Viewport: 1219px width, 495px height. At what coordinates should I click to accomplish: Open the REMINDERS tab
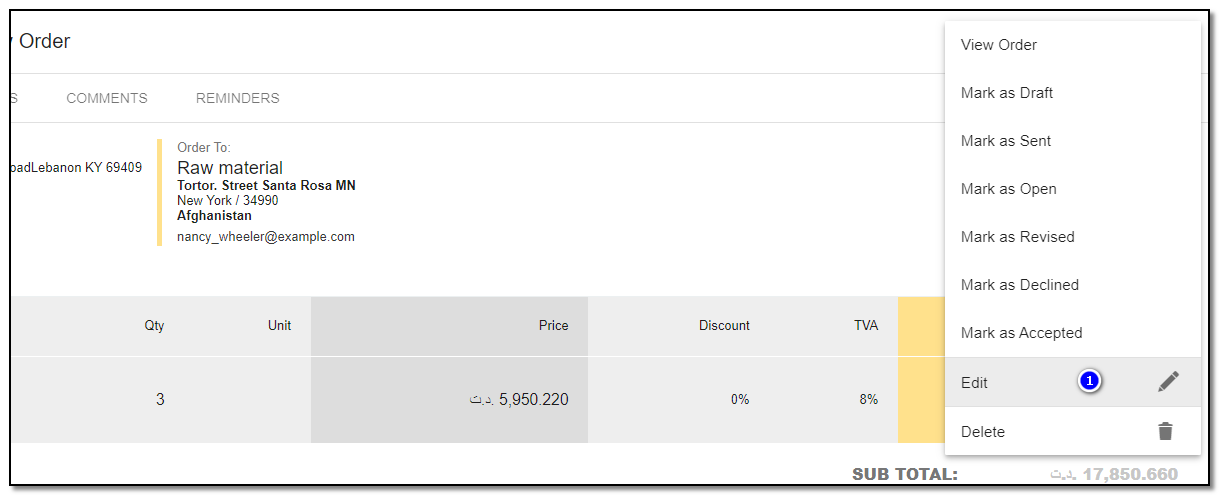click(237, 98)
